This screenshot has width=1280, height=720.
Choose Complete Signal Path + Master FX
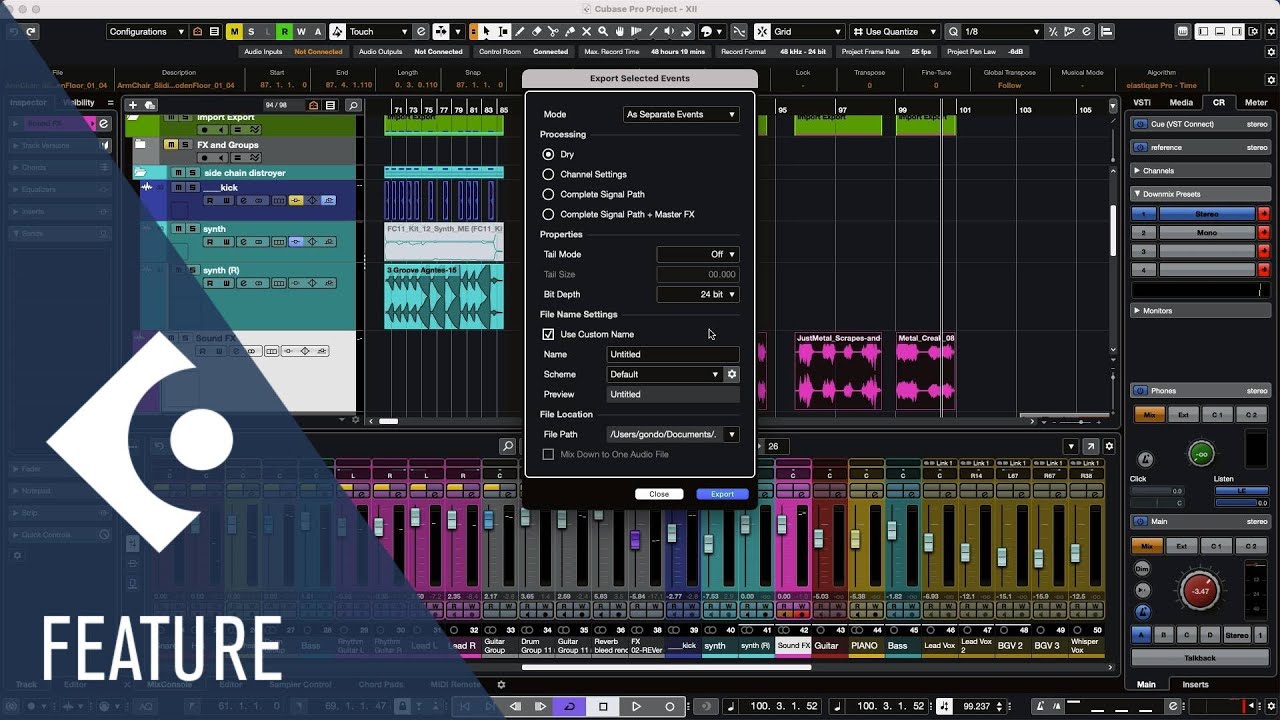coord(548,214)
